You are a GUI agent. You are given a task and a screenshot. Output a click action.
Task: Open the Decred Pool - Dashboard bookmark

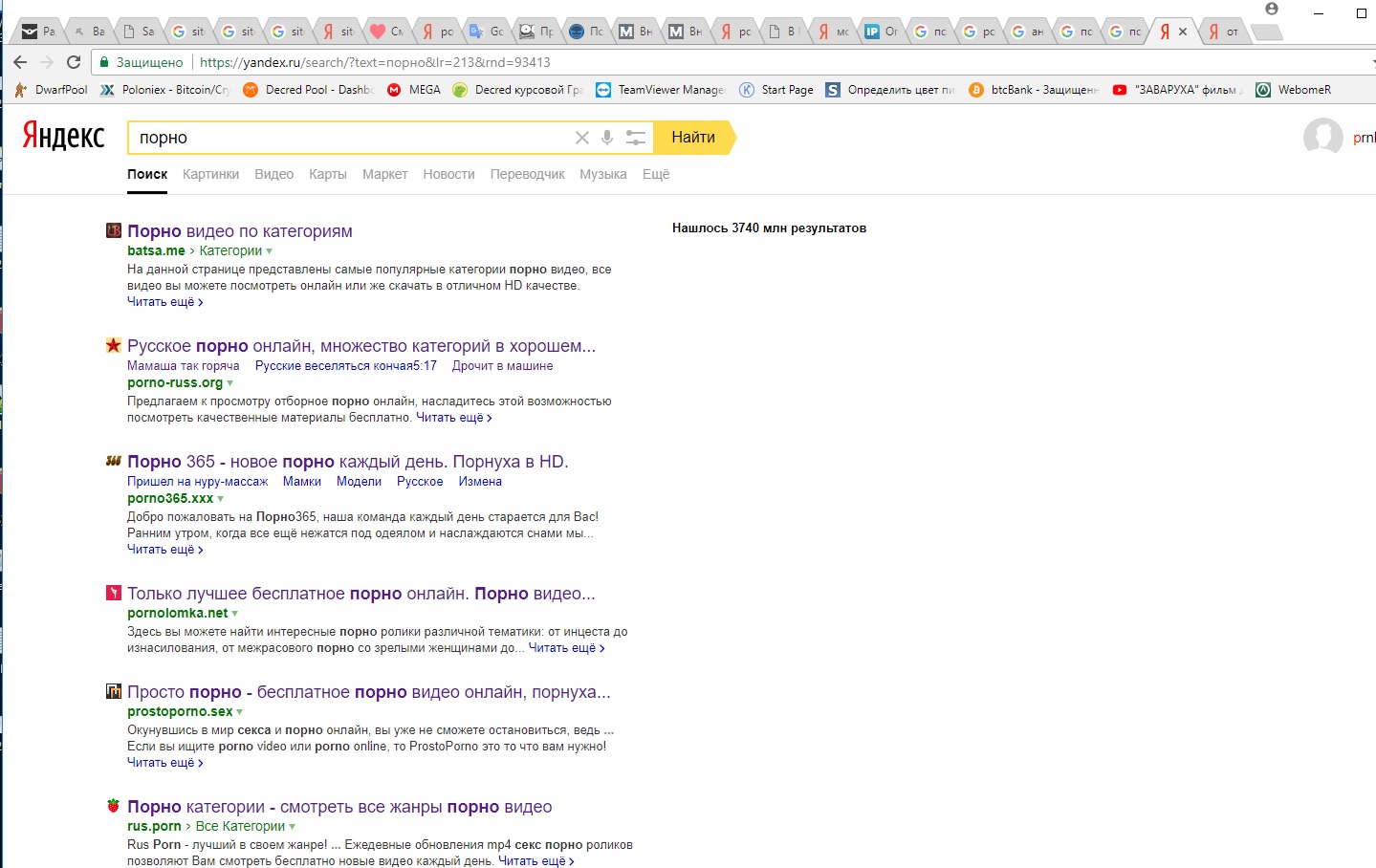pyautogui.click(x=308, y=90)
